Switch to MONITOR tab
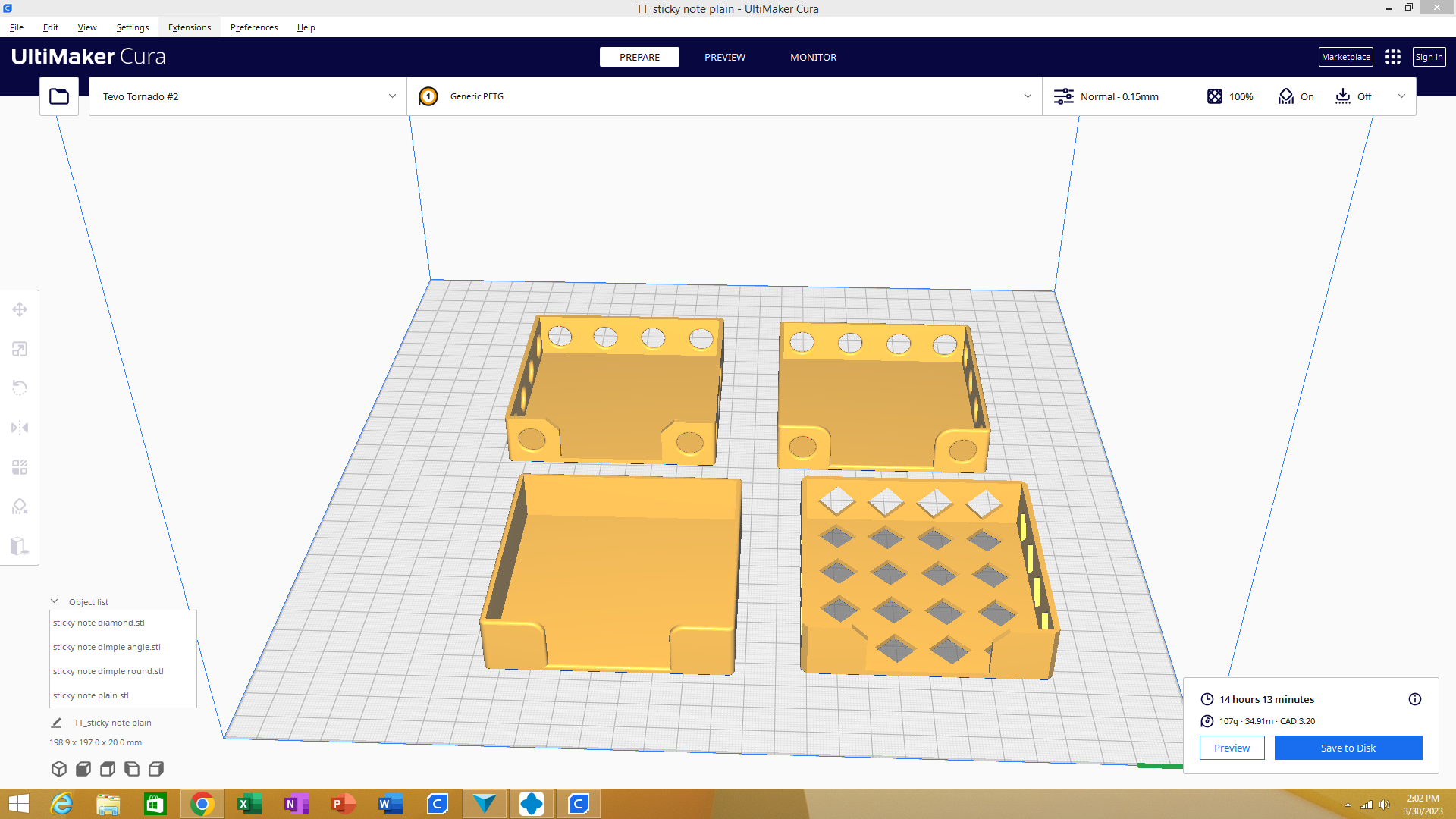Viewport: 1456px width, 819px height. pos(813,57)
